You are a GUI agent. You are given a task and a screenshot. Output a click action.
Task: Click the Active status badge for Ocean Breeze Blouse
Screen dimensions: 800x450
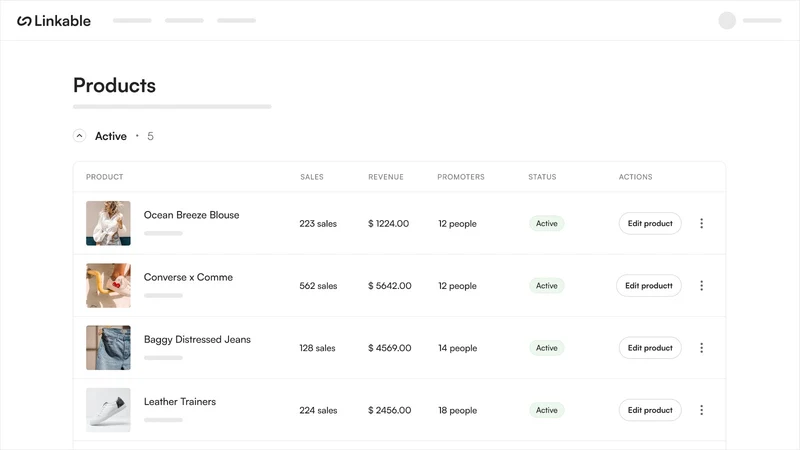[546, 223]
